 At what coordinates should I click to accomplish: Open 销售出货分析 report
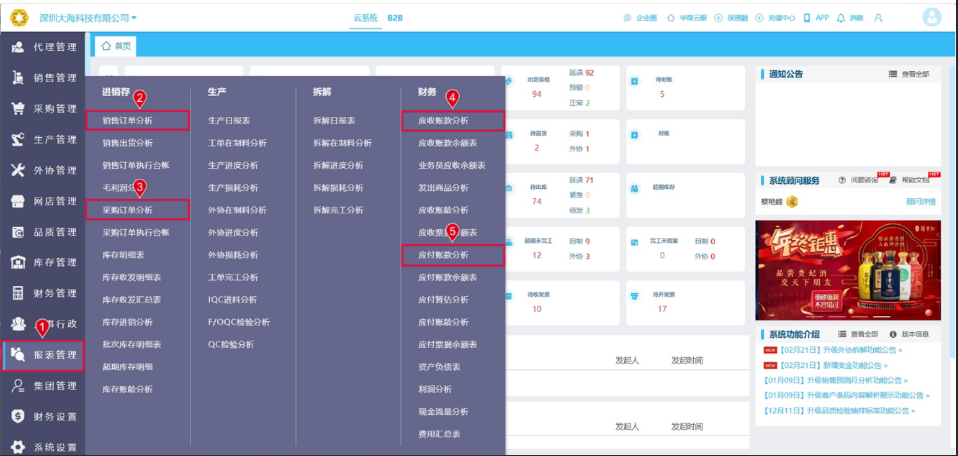tap(128, 143)
